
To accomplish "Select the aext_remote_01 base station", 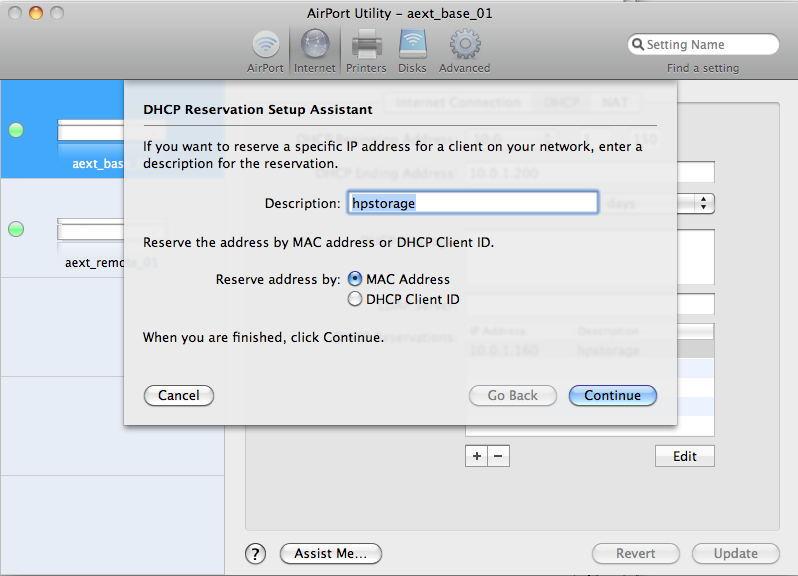I will (62, 228).
